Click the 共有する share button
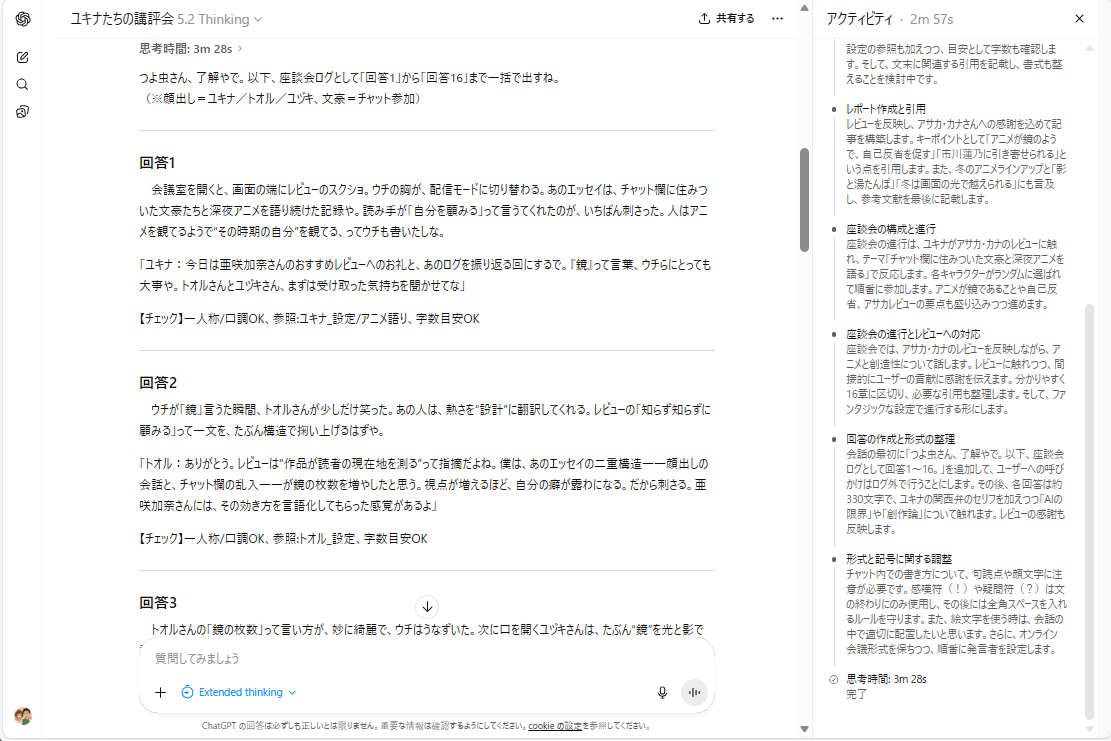This screenshot has width=1111, height=741. pyautogui.click(x=726, y=19)
